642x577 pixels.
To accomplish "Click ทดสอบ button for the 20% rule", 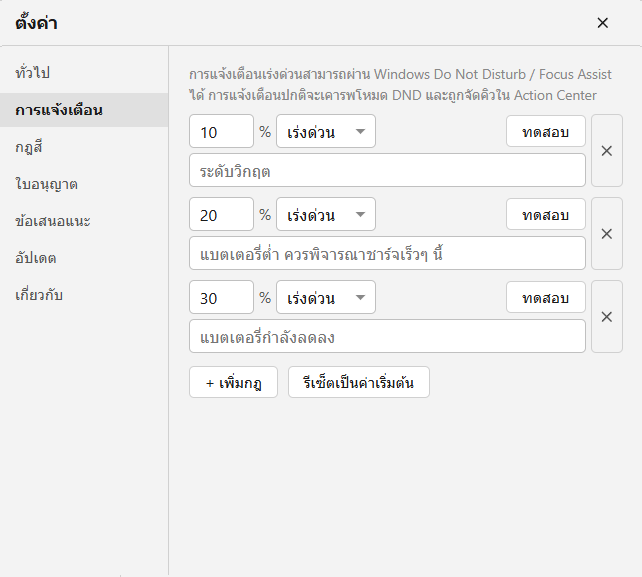I will point(546,214).
